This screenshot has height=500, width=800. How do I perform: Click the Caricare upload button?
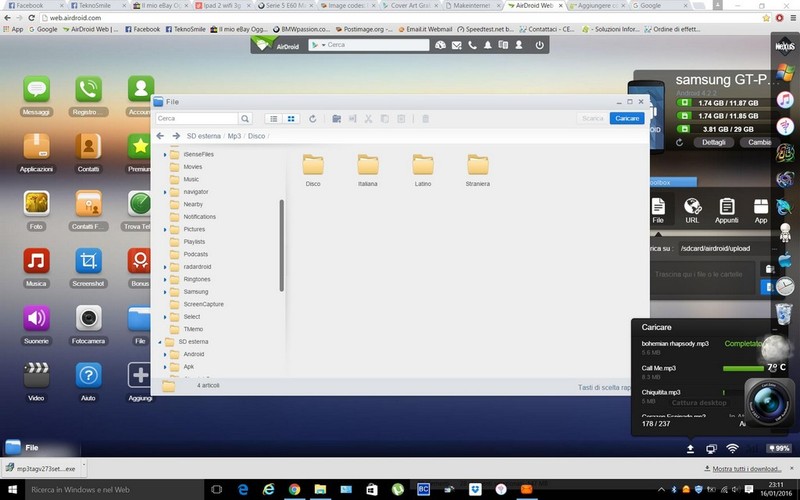(x=627, y=119)
